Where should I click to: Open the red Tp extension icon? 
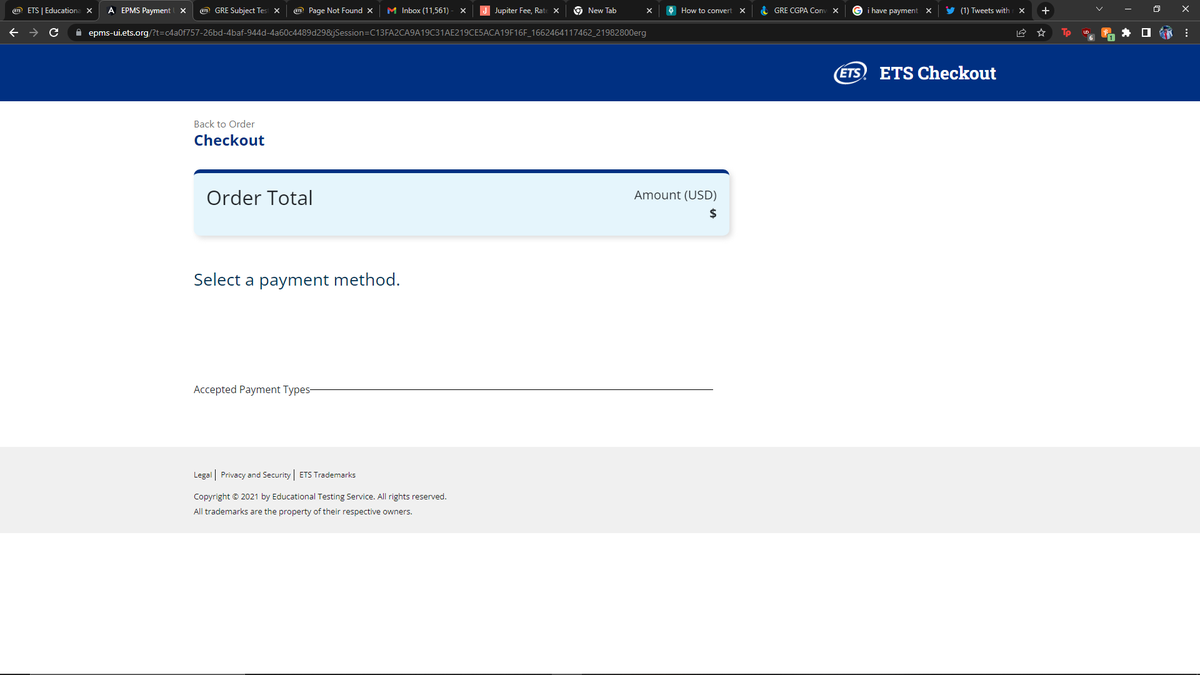pos(1067,33)
